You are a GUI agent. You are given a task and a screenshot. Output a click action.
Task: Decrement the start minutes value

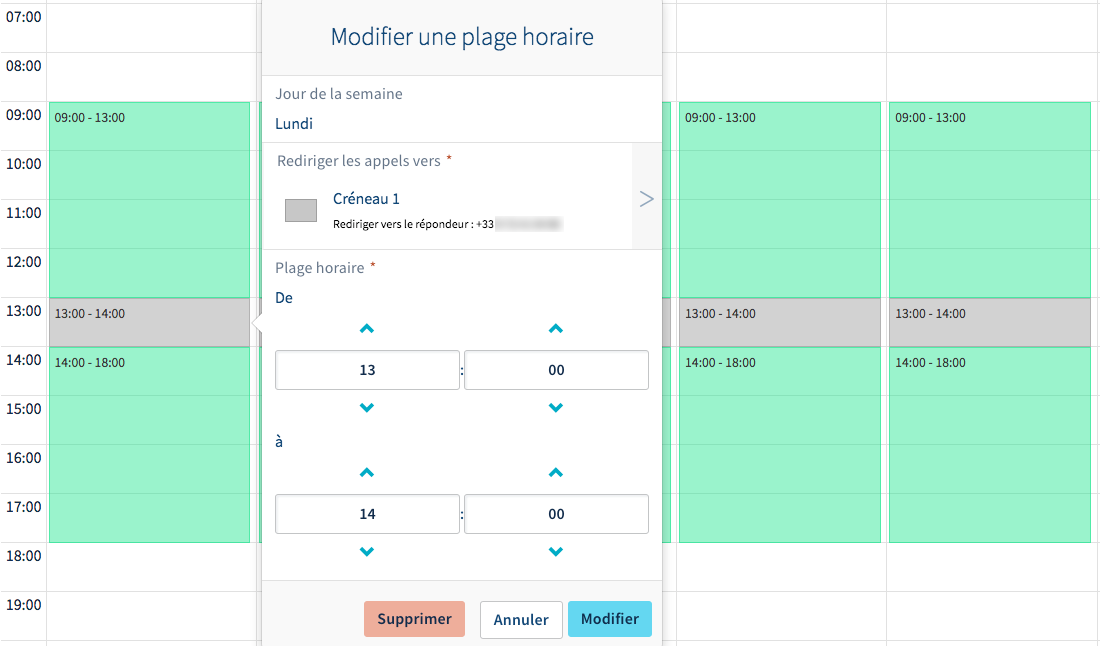(555, 407)
